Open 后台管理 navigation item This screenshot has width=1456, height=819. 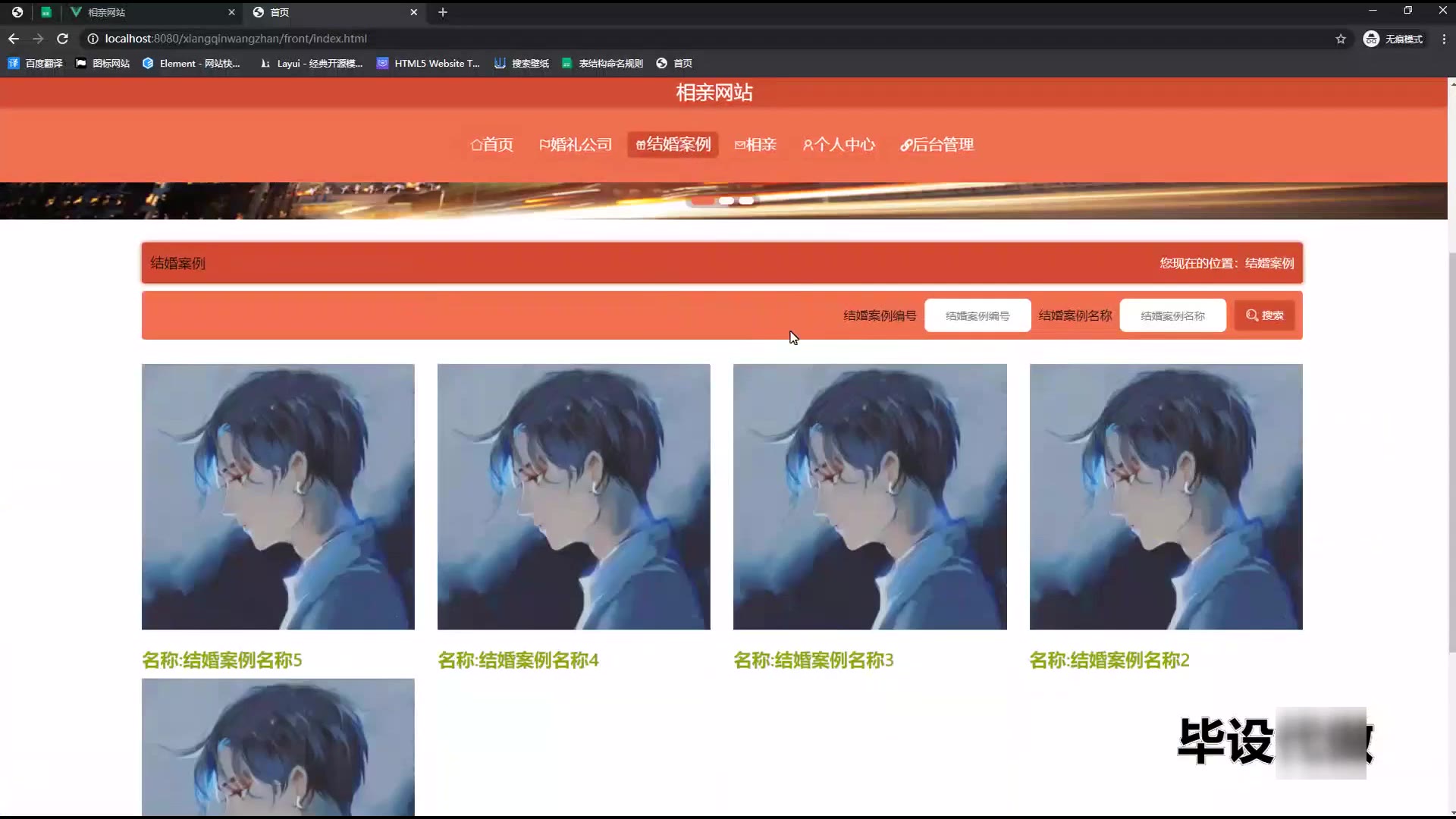click(937, 145)
